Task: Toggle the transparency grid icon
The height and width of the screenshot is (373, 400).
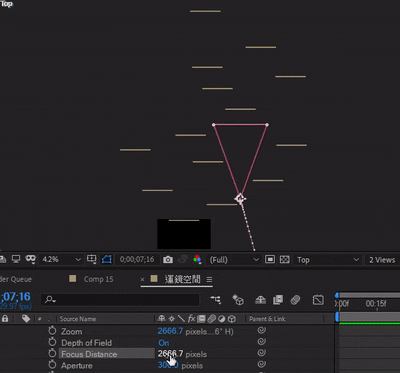Action: [x=284, y=260]
